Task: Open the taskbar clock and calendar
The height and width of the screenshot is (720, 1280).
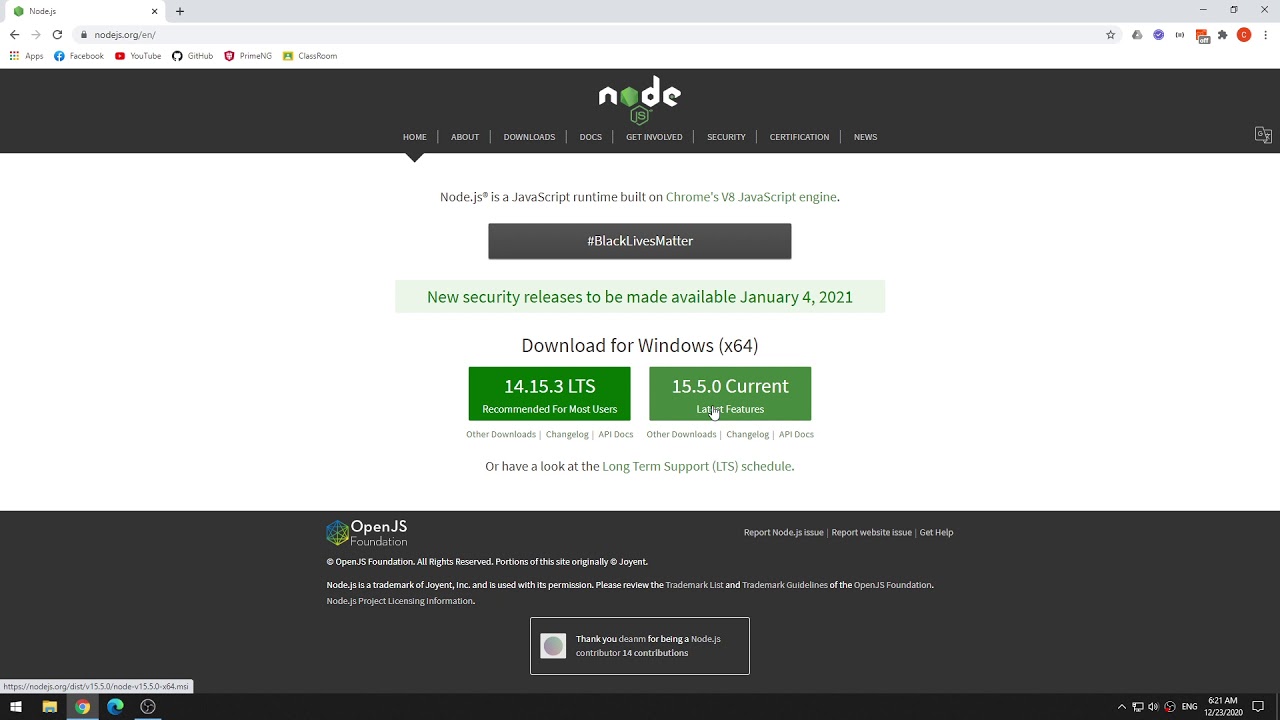Action: coord(1224,707)
